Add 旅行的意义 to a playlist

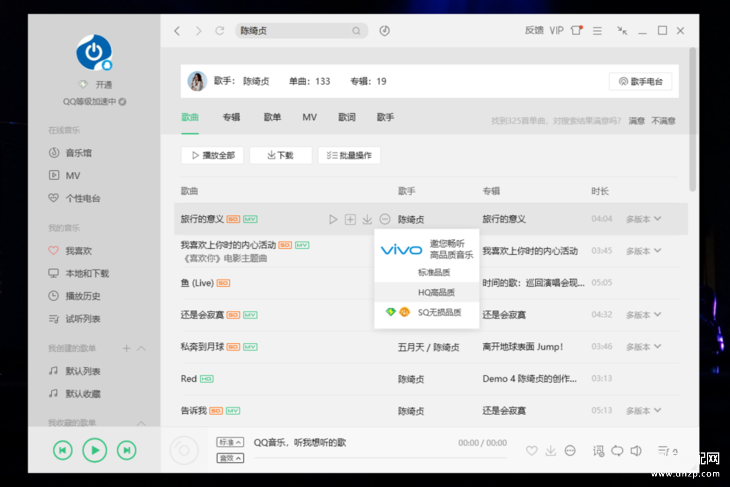pyautogui.click(x=350, y=219)
